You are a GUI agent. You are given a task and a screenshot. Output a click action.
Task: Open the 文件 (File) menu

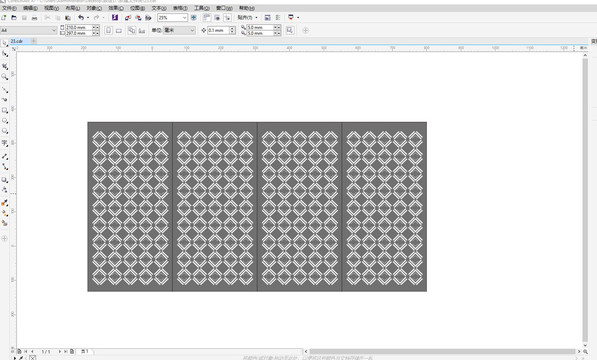point(9,8)
